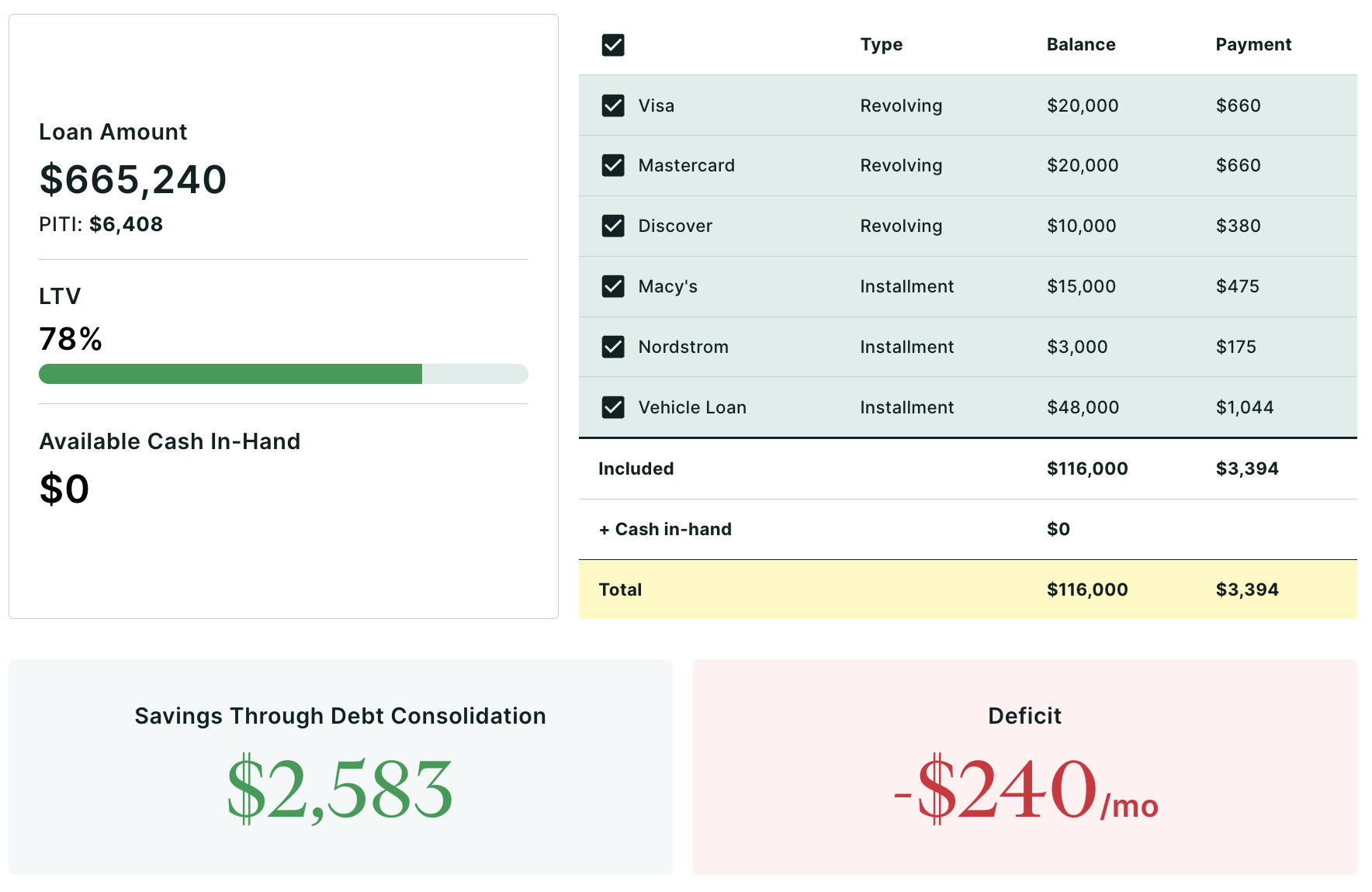Deselect the Vehicle Loan checkbox
This screenshot has height=892, width=1372.
click(x=613, y=407)
